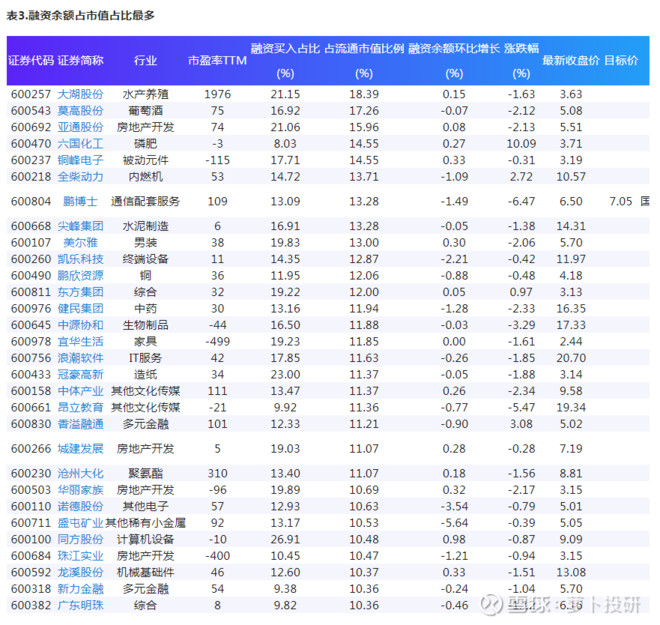Click the 证券简称 column header
Viewport: 660px width, 625px height.
point(80,61)
